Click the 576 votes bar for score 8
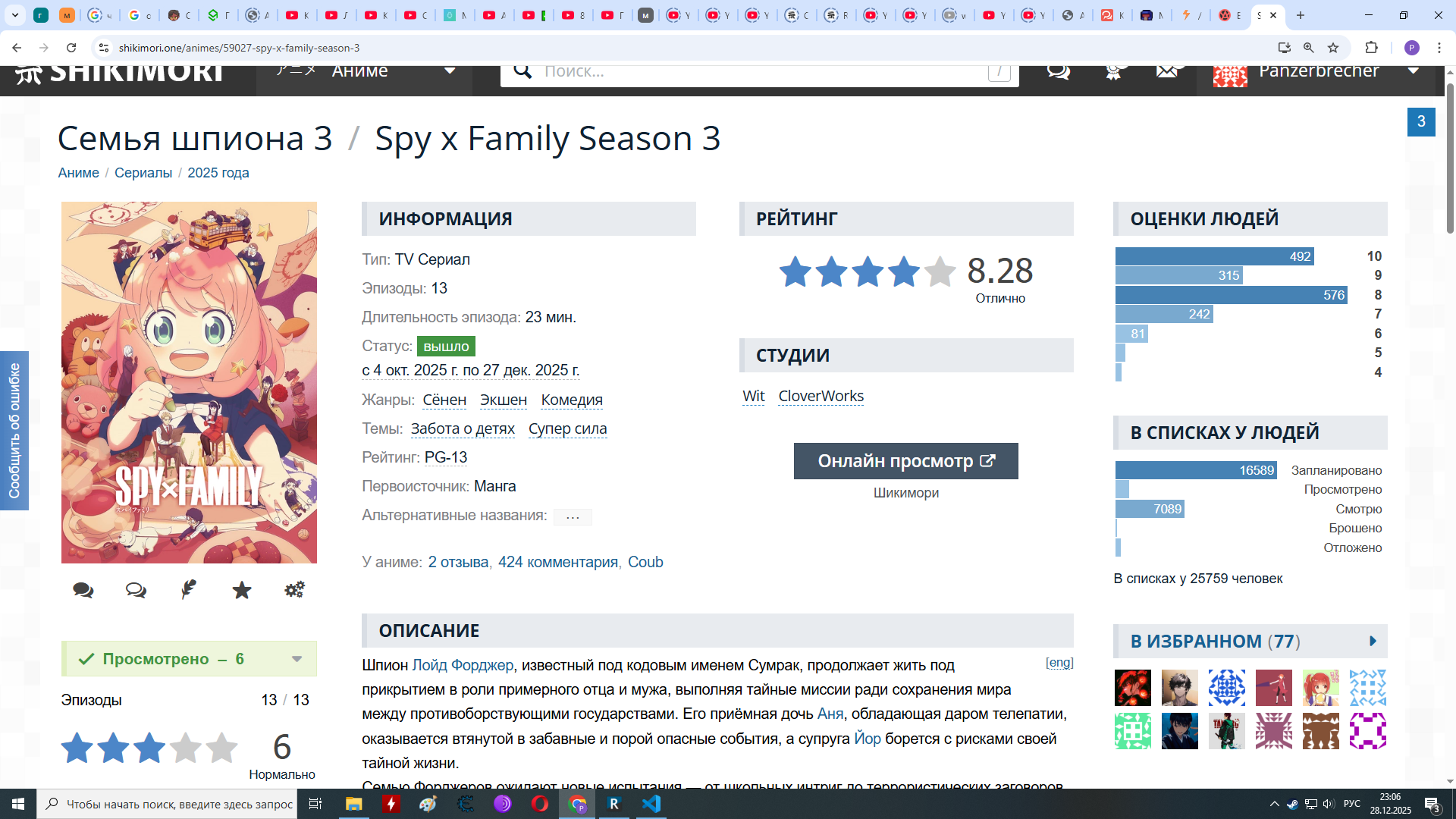1456x819 pixels. click(1230, 295)
